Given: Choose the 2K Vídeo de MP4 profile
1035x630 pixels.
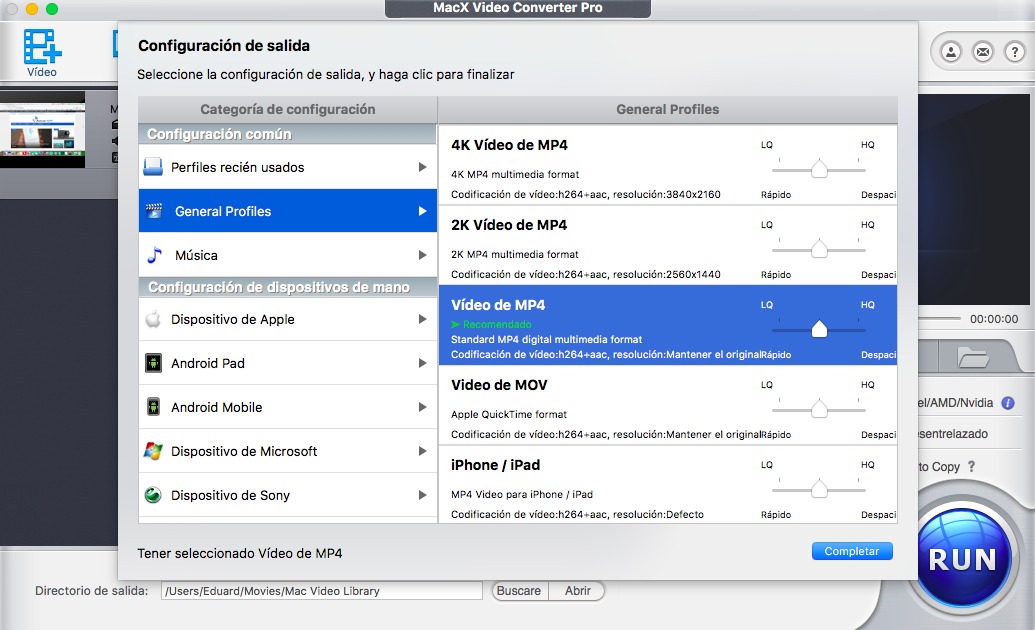Looking at the screenshot, I should (667, 245).
